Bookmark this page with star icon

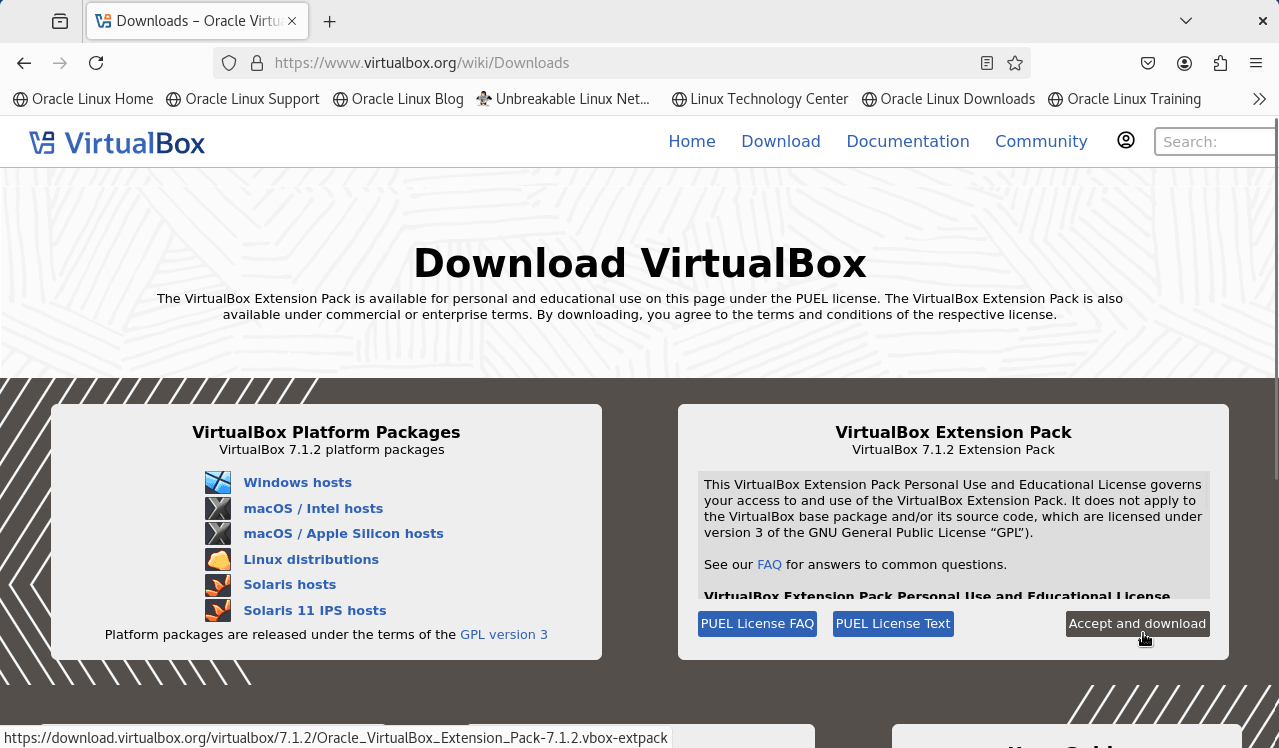(1015, 63)
